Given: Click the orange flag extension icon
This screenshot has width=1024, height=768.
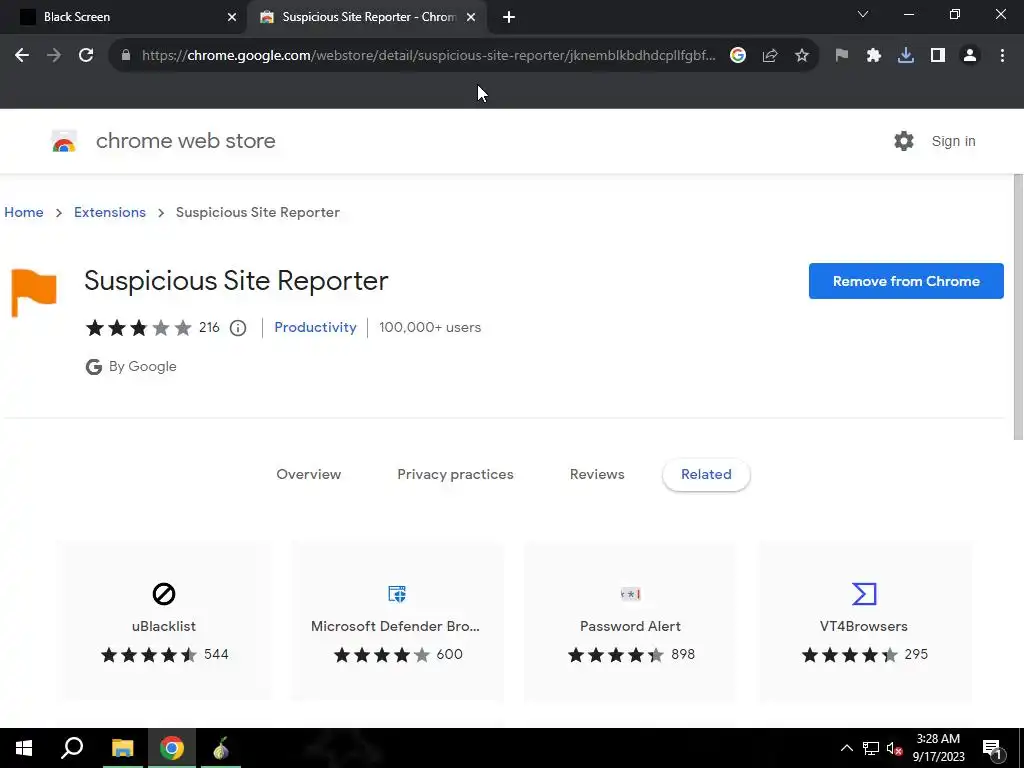Looking at the screenshot, I should [34, 293].
